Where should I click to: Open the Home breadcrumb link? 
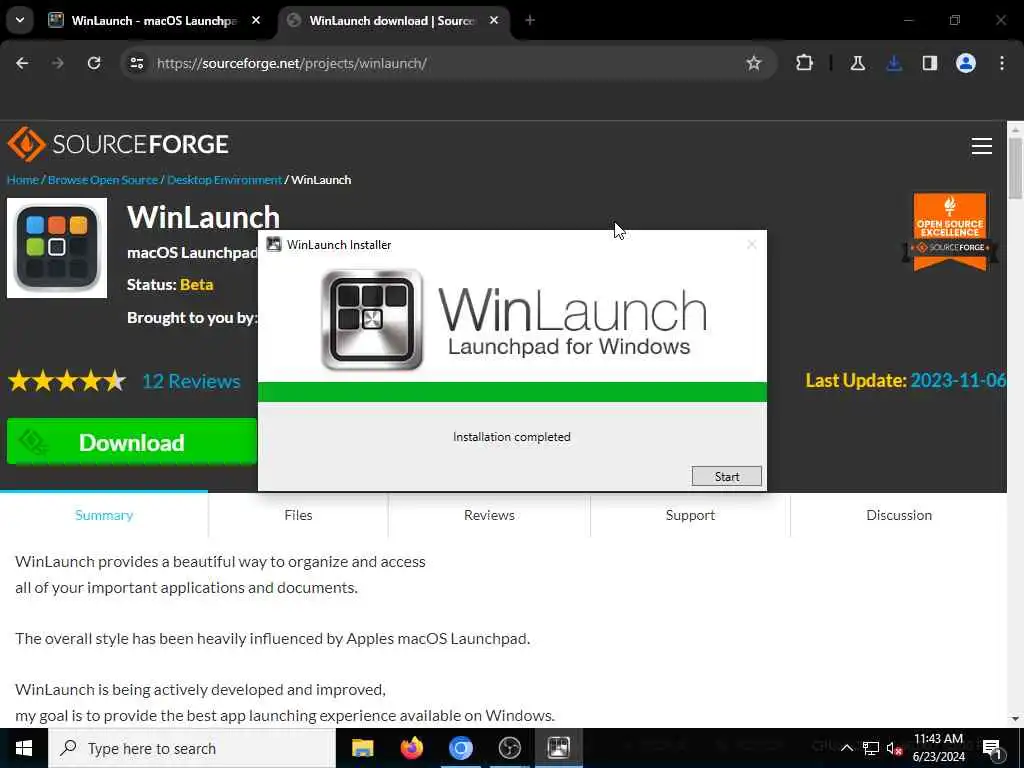pos(23,180)
